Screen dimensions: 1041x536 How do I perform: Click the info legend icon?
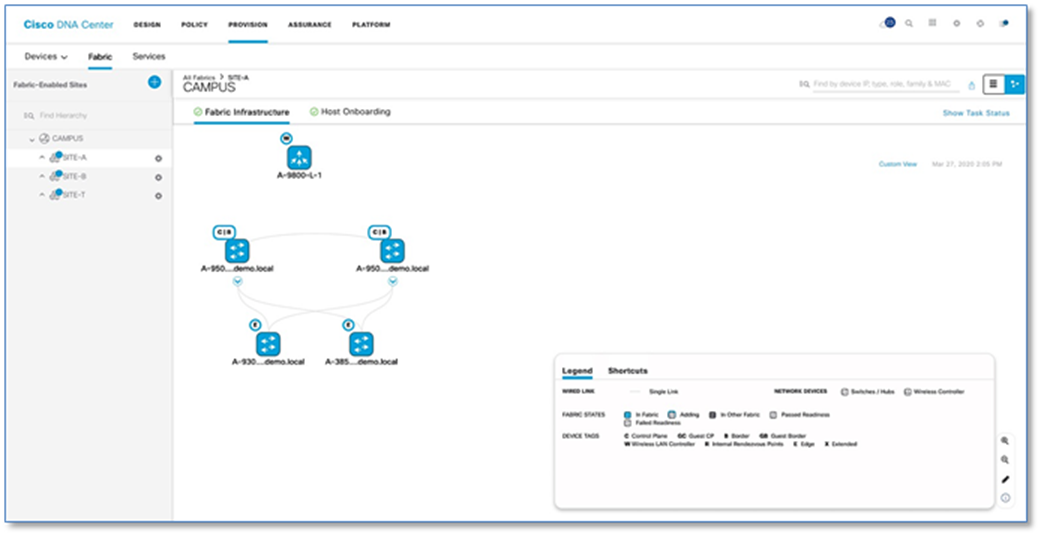click(1005, 497)
